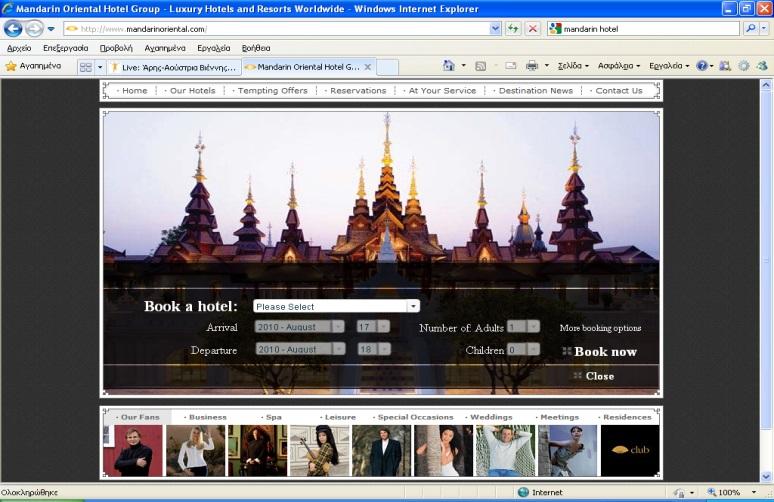774x502 pixels.
Task: Click the fan photo with red background
Action: 133,451
